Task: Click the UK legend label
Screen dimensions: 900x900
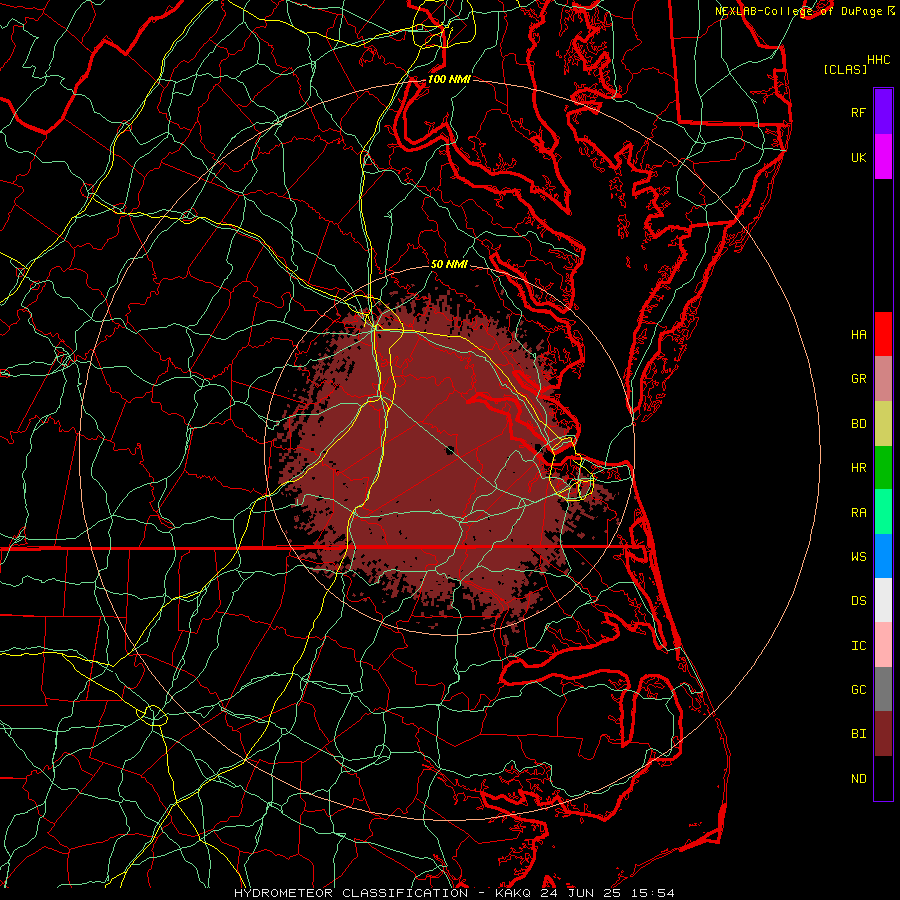Action: coord(858,157)
